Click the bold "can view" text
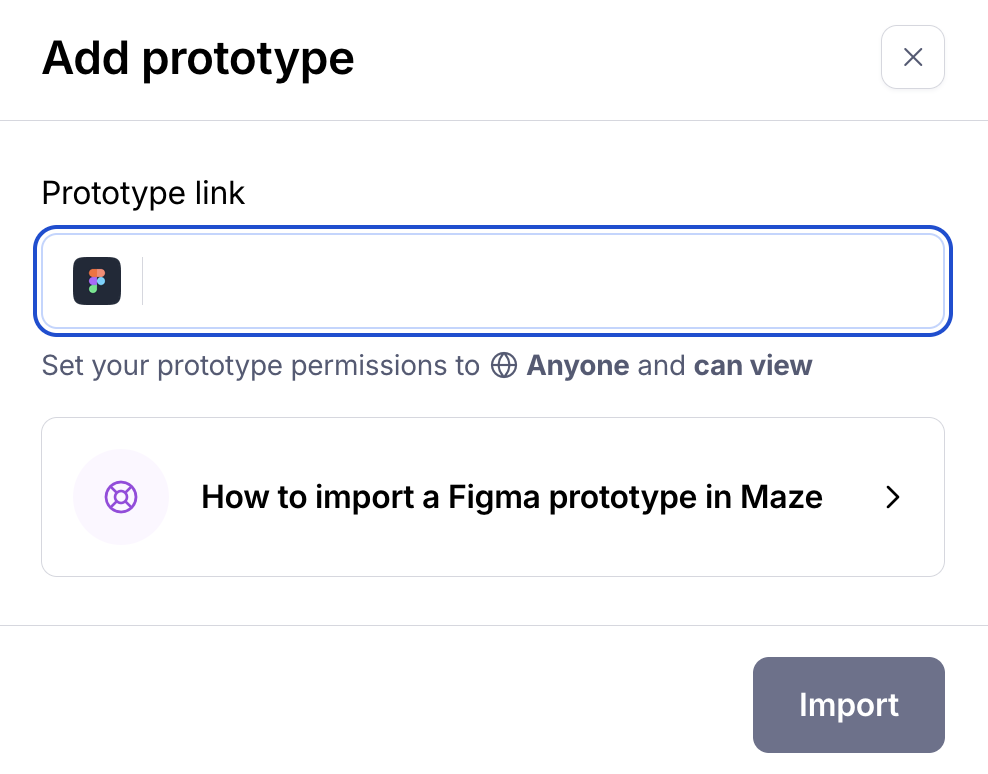Viewport: 988px width, 774px height. tap(753, 366)
